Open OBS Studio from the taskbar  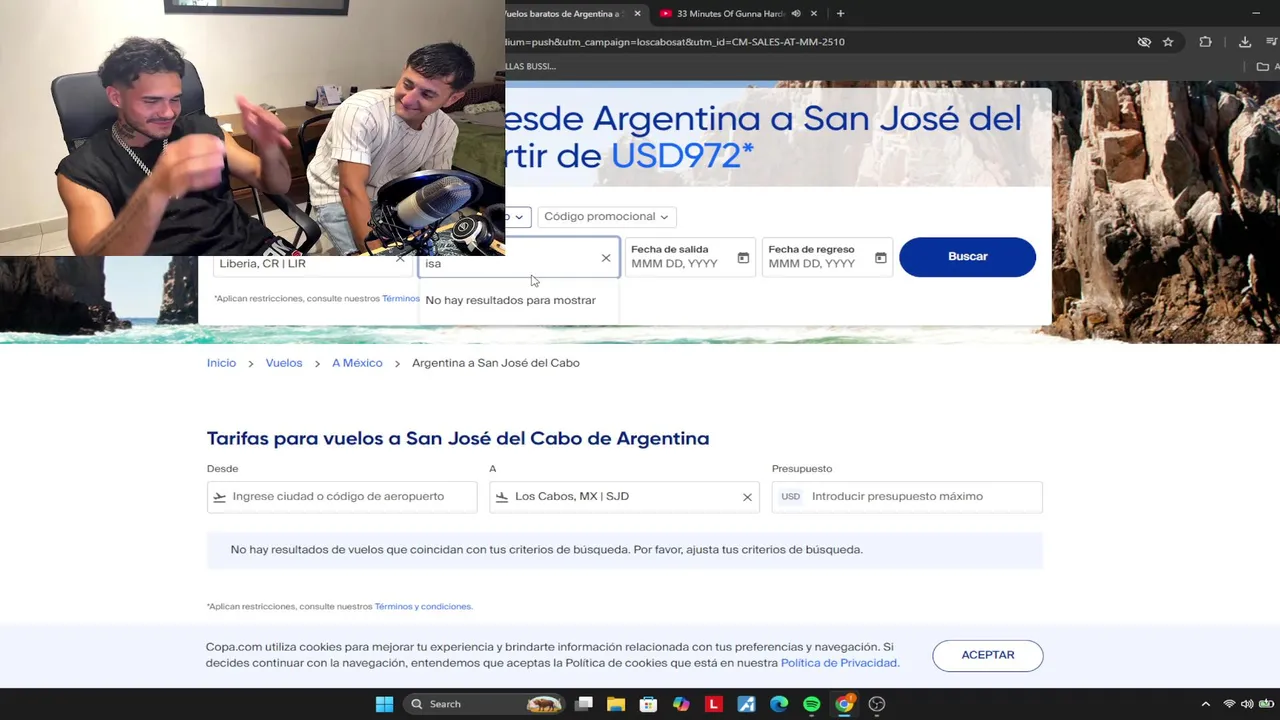877,704
